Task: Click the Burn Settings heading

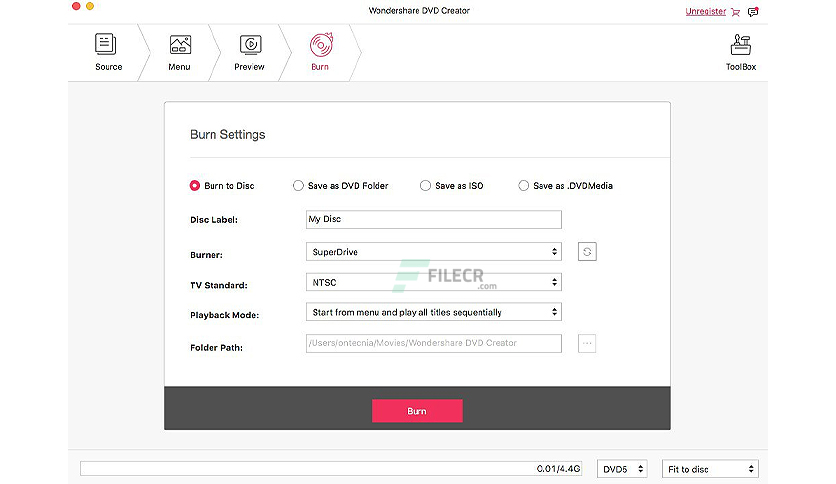Action: [x=228, y=134]
